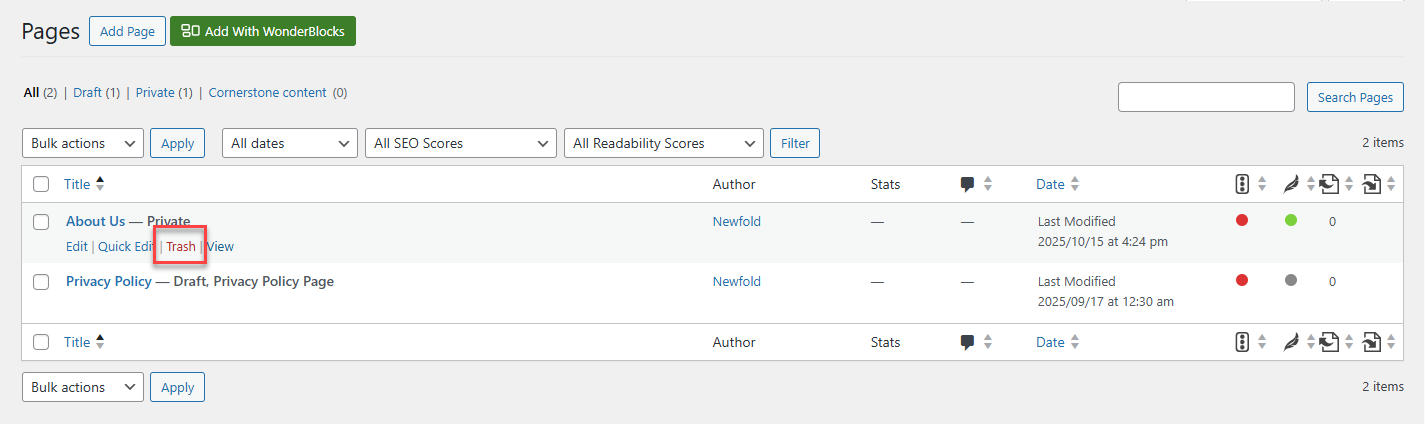Filter pages by Draft status
Viewport: 1425px width, 424px height.
coord(87,93)
